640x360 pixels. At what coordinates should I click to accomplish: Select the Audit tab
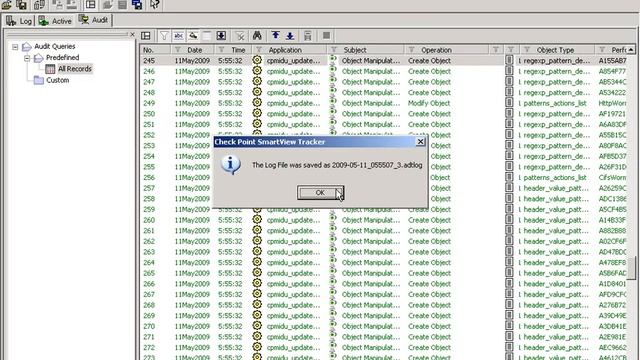click(94, 20)
